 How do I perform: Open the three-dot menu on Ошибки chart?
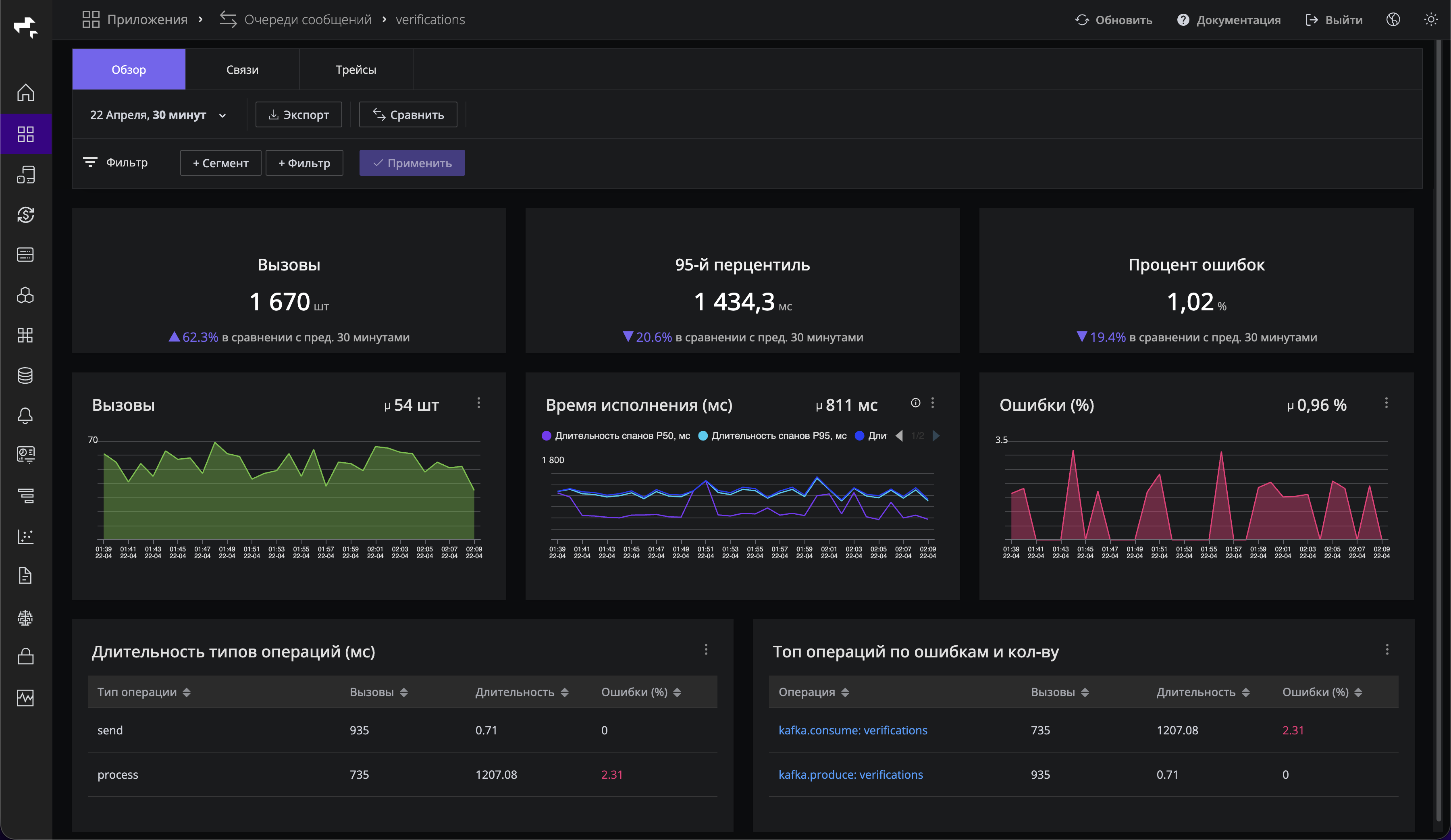pyautogui.click(x=1386, y=403)
